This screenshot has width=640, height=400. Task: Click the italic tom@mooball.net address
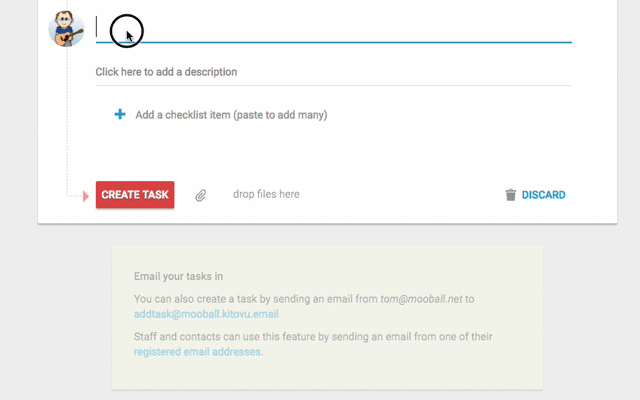click(421, 299)
